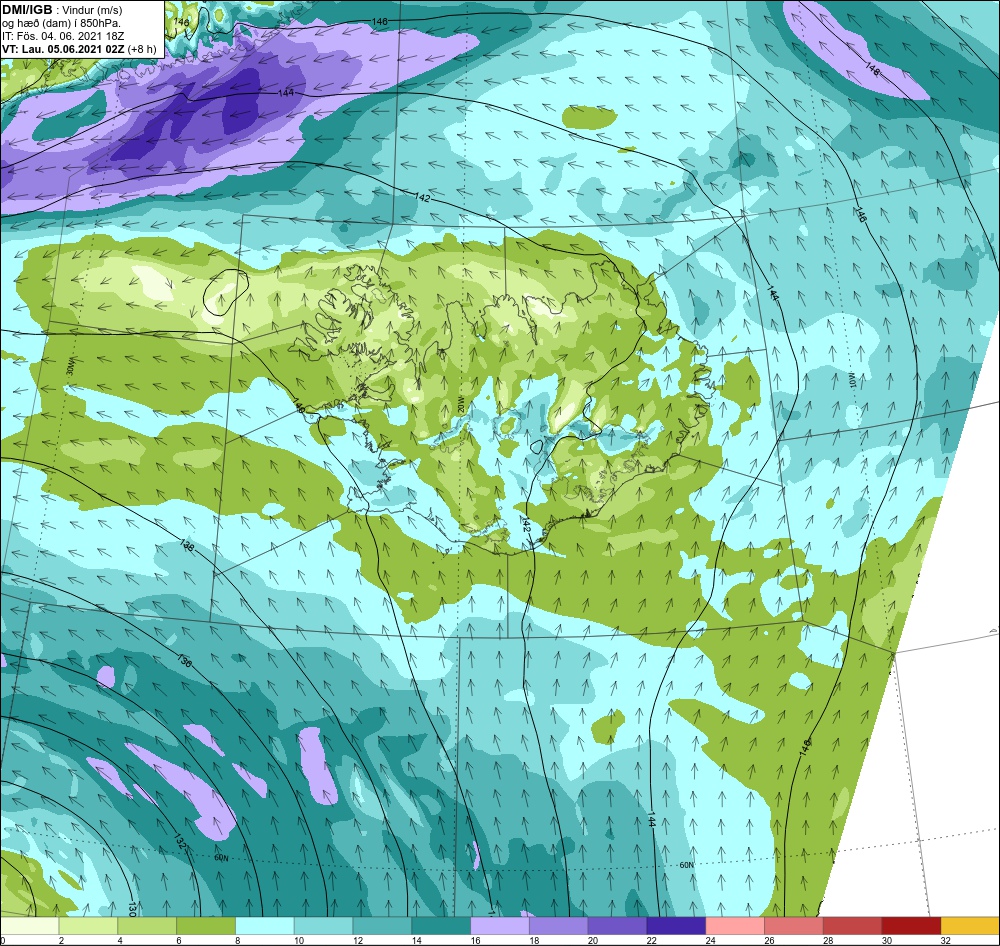Pick the 4–6 m/s green legend swatch
The image size is (1000, 946).
point(147,926)
